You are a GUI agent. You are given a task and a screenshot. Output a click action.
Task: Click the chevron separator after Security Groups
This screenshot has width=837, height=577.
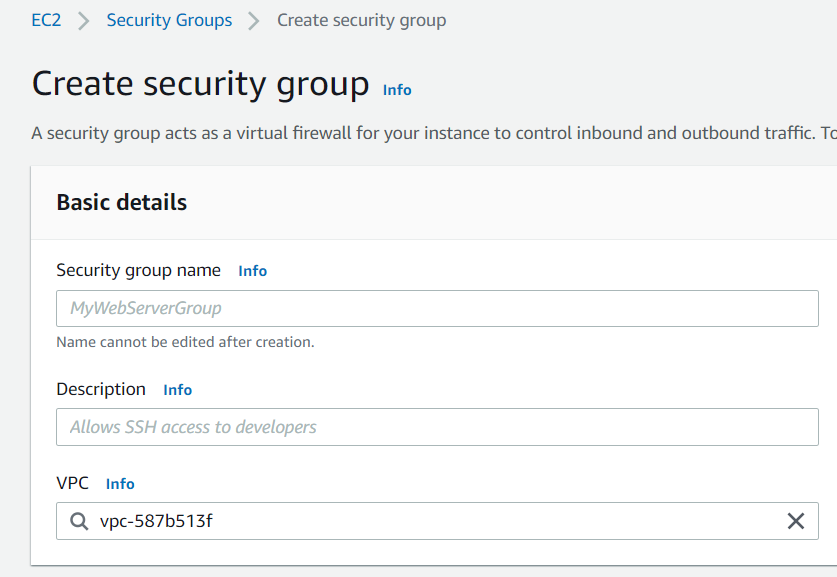254,21
